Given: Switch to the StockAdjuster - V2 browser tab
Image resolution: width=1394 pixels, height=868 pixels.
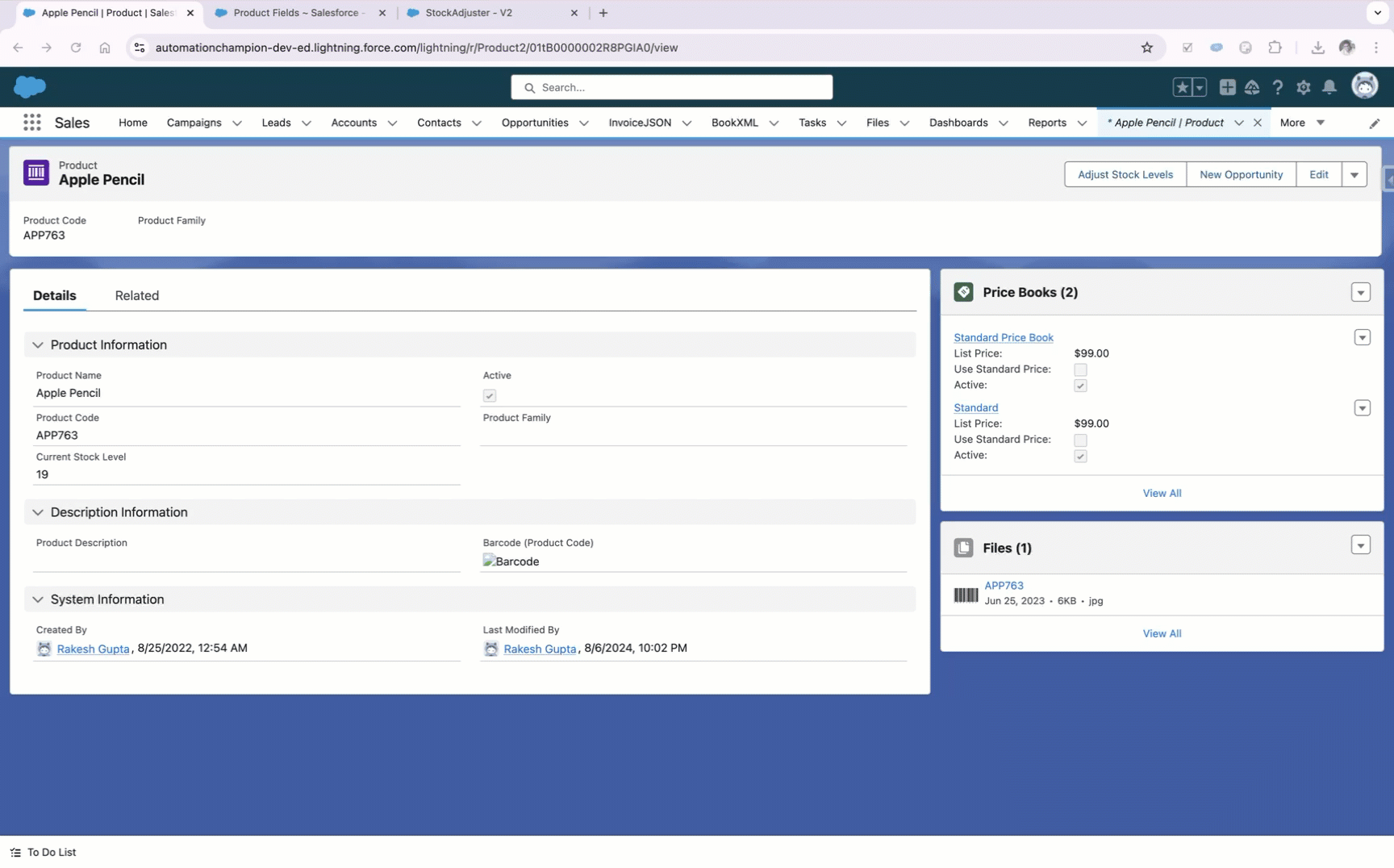Looking at the screenshot, I should click(492, 13).
